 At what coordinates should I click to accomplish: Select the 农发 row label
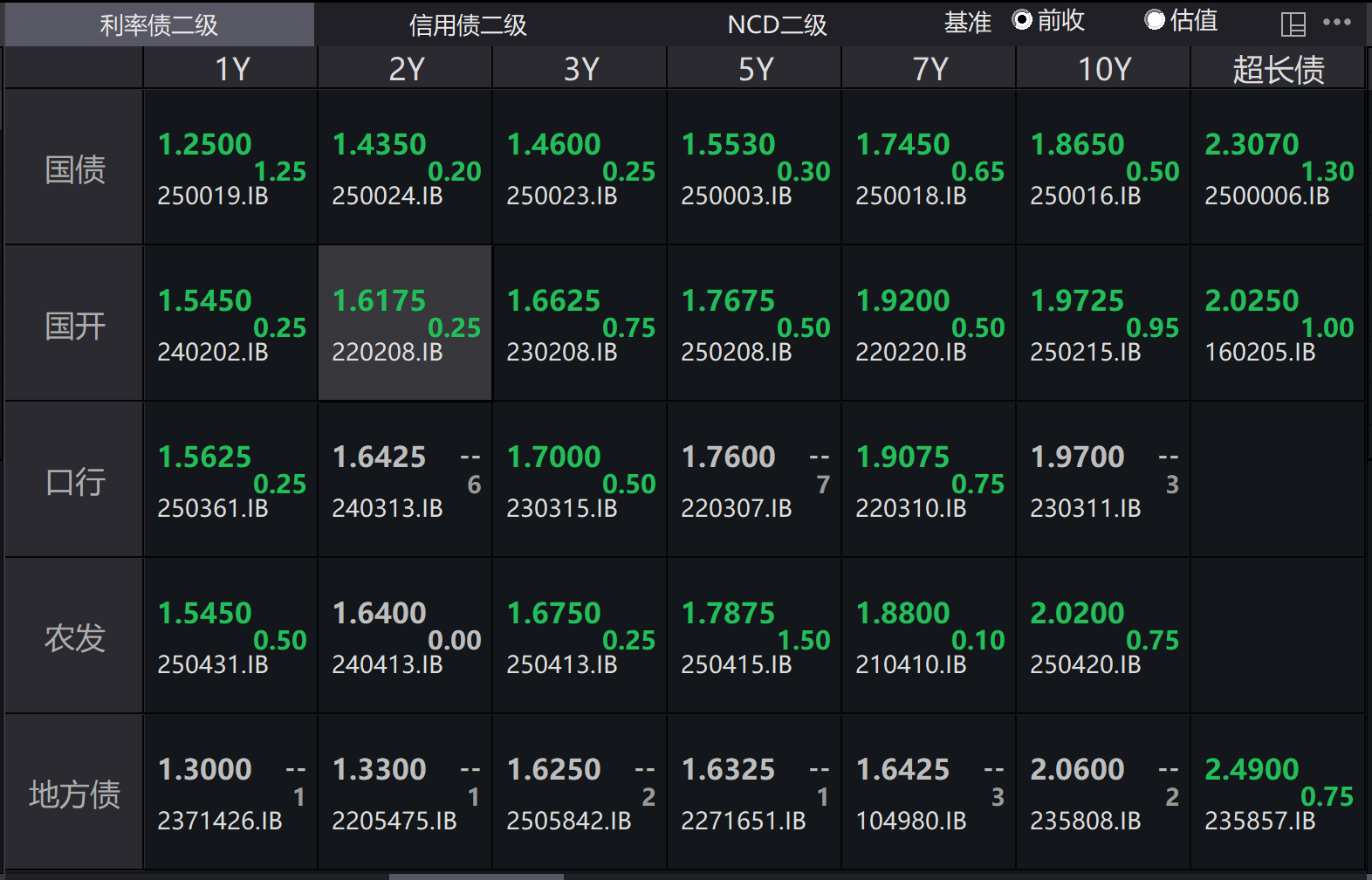point(74,637)
